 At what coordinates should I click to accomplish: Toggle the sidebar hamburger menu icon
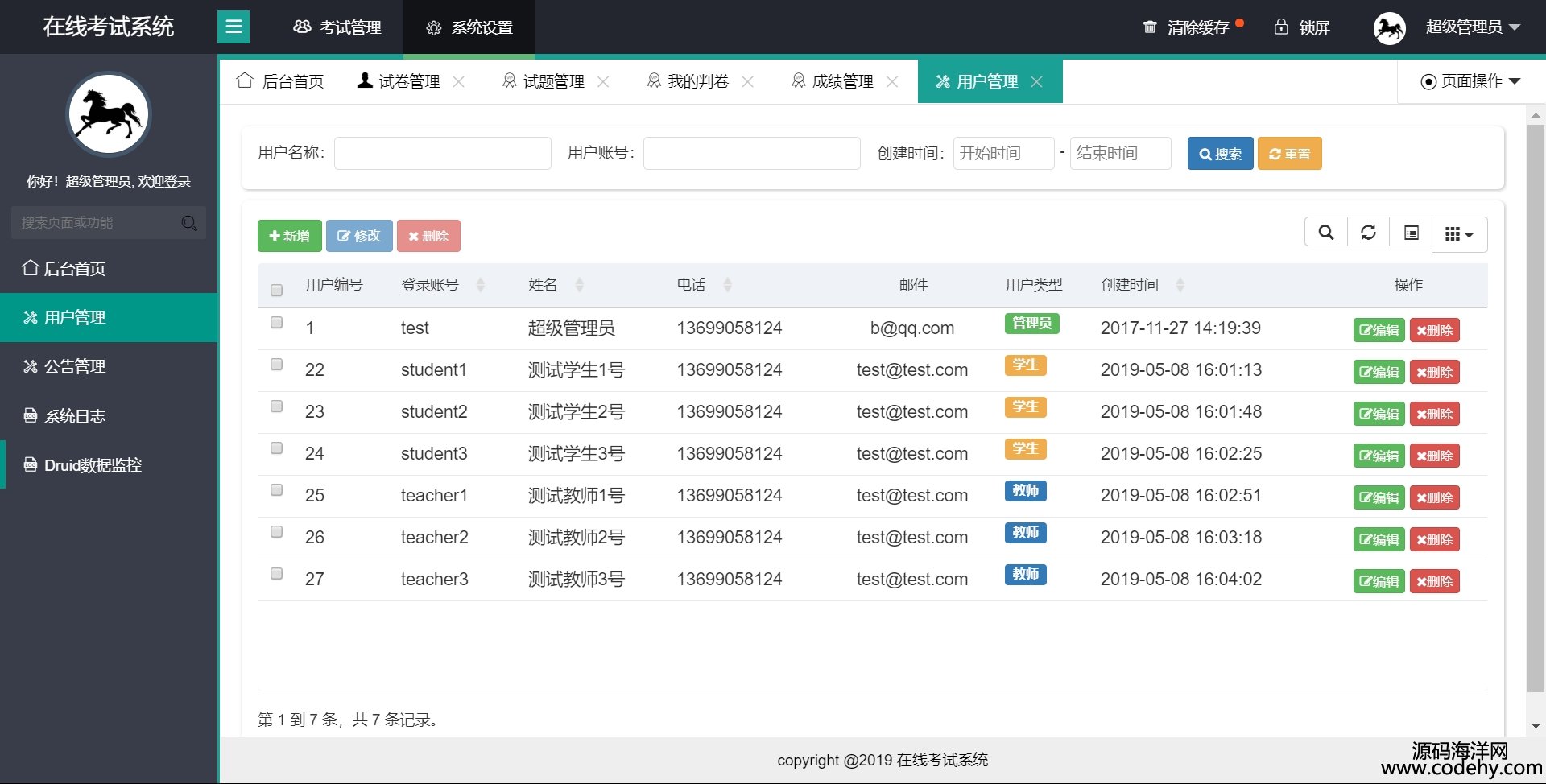click(x=234, y=27)
